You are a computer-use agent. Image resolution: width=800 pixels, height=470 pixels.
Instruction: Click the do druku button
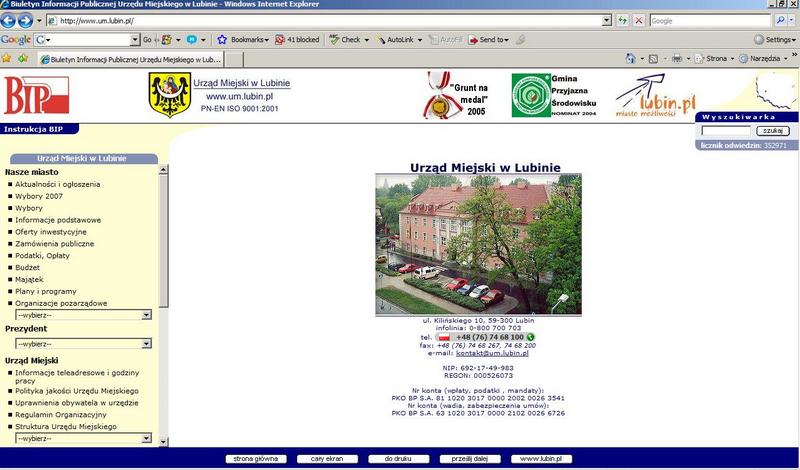(x=398, y=459)
